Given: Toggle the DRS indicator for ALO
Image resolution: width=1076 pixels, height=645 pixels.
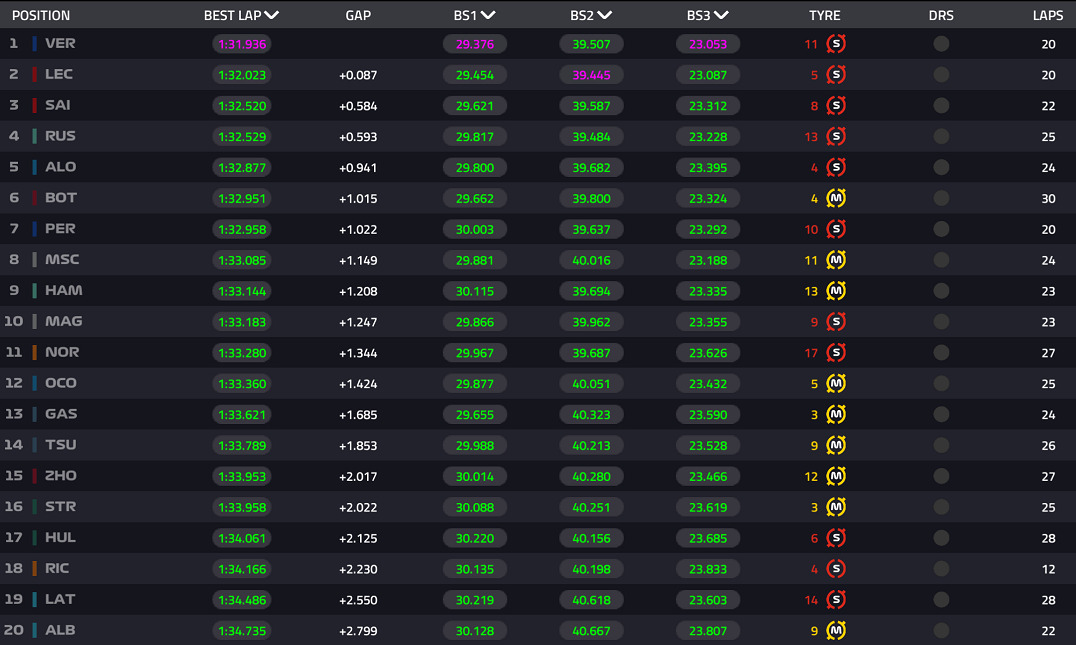Looking at the screenshot, I should [x=942, y=167].
